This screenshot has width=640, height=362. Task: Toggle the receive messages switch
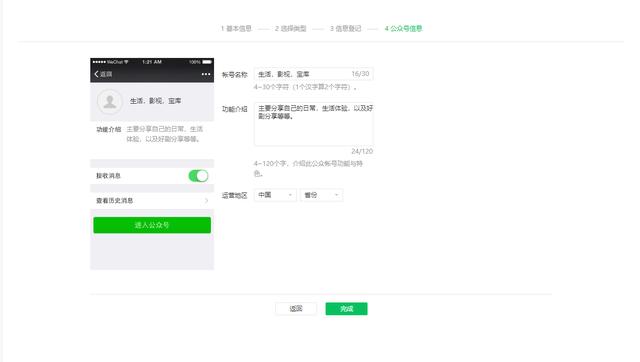click(x=198, y=176)
